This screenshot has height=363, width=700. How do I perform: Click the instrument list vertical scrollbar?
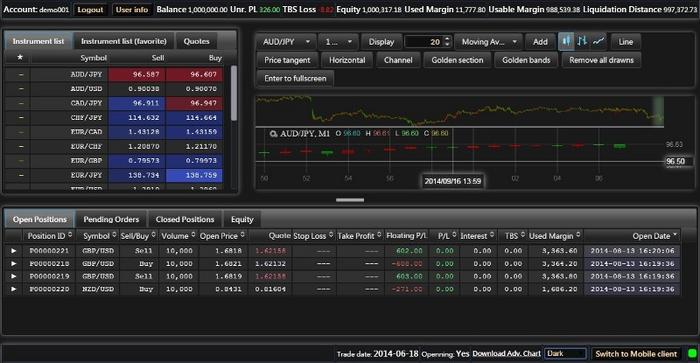(x=233, y=93)
